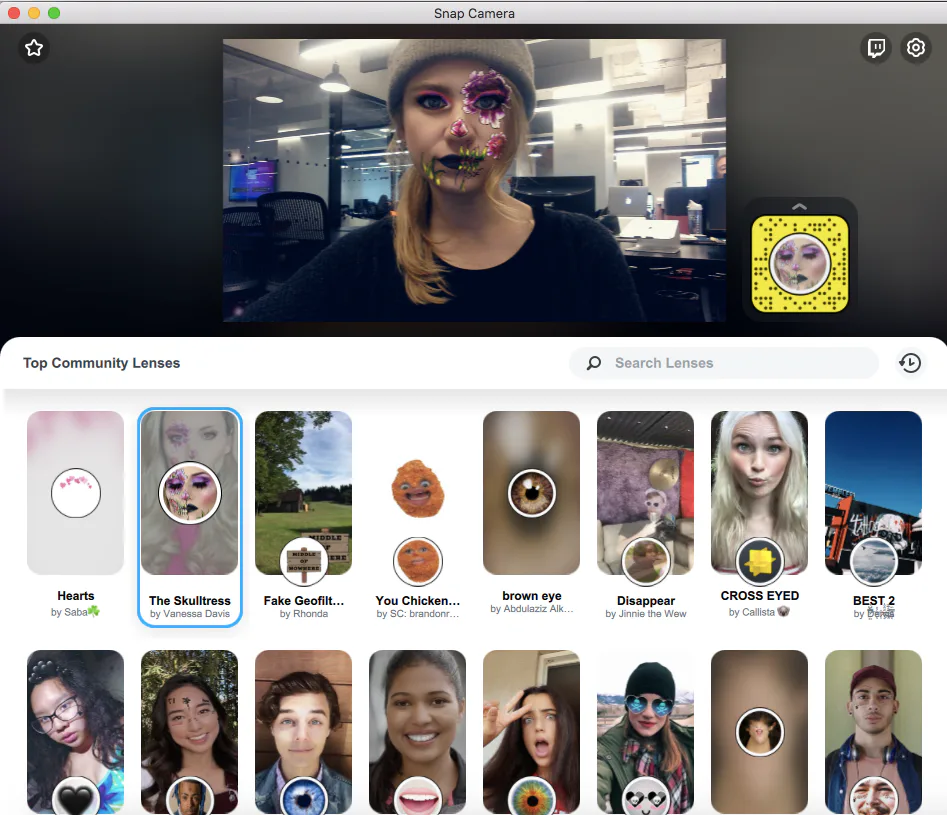The height and width of the screenshot is (815, 947).
Task: Select the blue eye lens card
Action: [x=304, y=732]
